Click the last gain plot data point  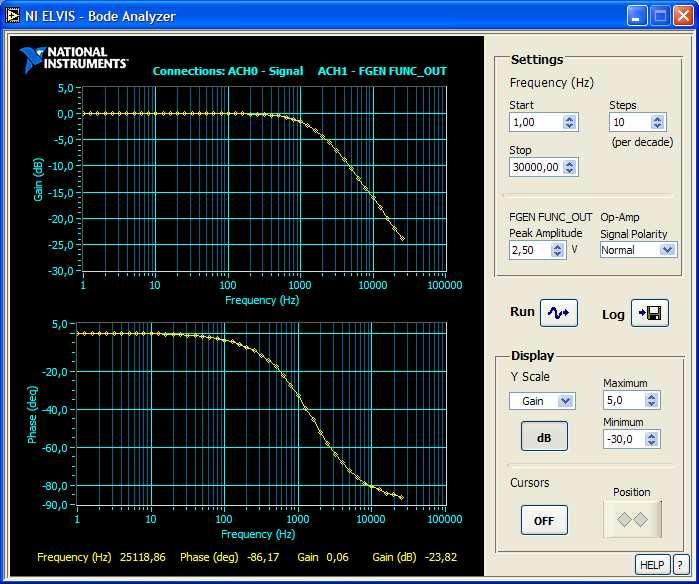click(403, 239)
